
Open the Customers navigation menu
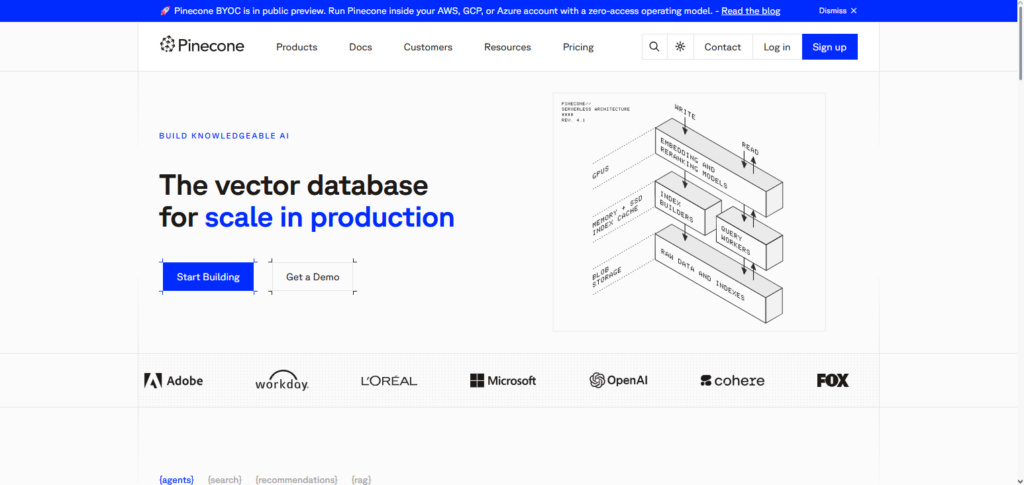[428, 47]
